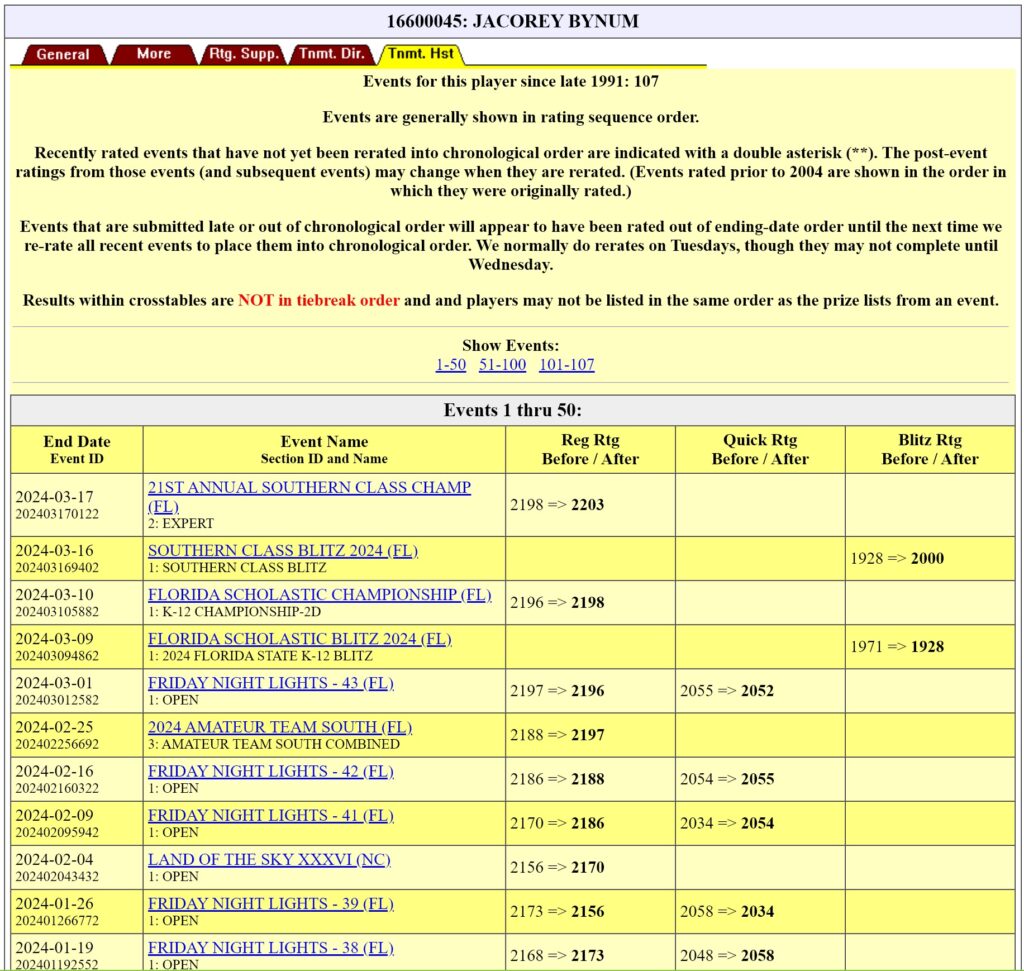The image size is (1024, 971).
Task: Click the Reg Rtg column header
Action: point(590,449)
